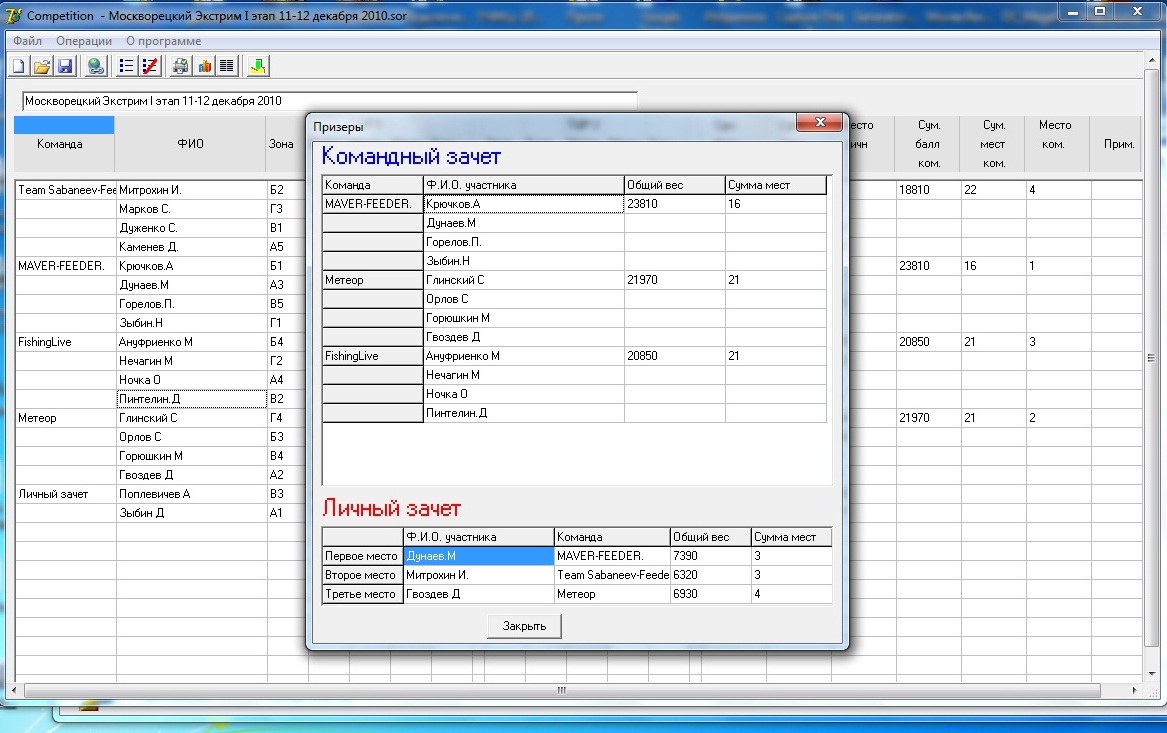The height and width of the screenshot is (733, 1167).
Task: Select Поплевичев А in main grid
Action: tap(191, 494)
